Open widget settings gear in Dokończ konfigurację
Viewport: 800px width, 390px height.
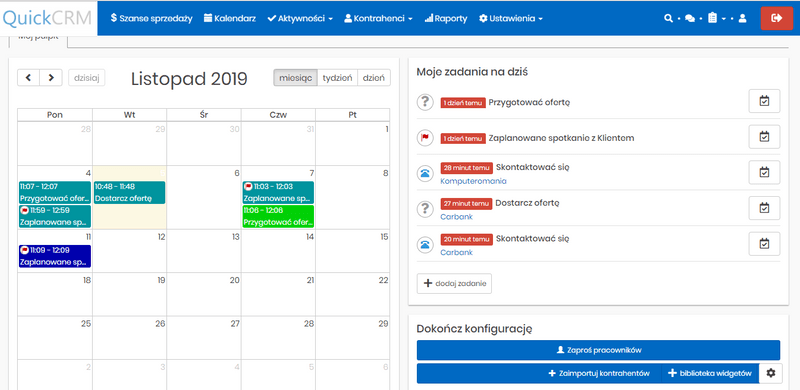[770, 373]
